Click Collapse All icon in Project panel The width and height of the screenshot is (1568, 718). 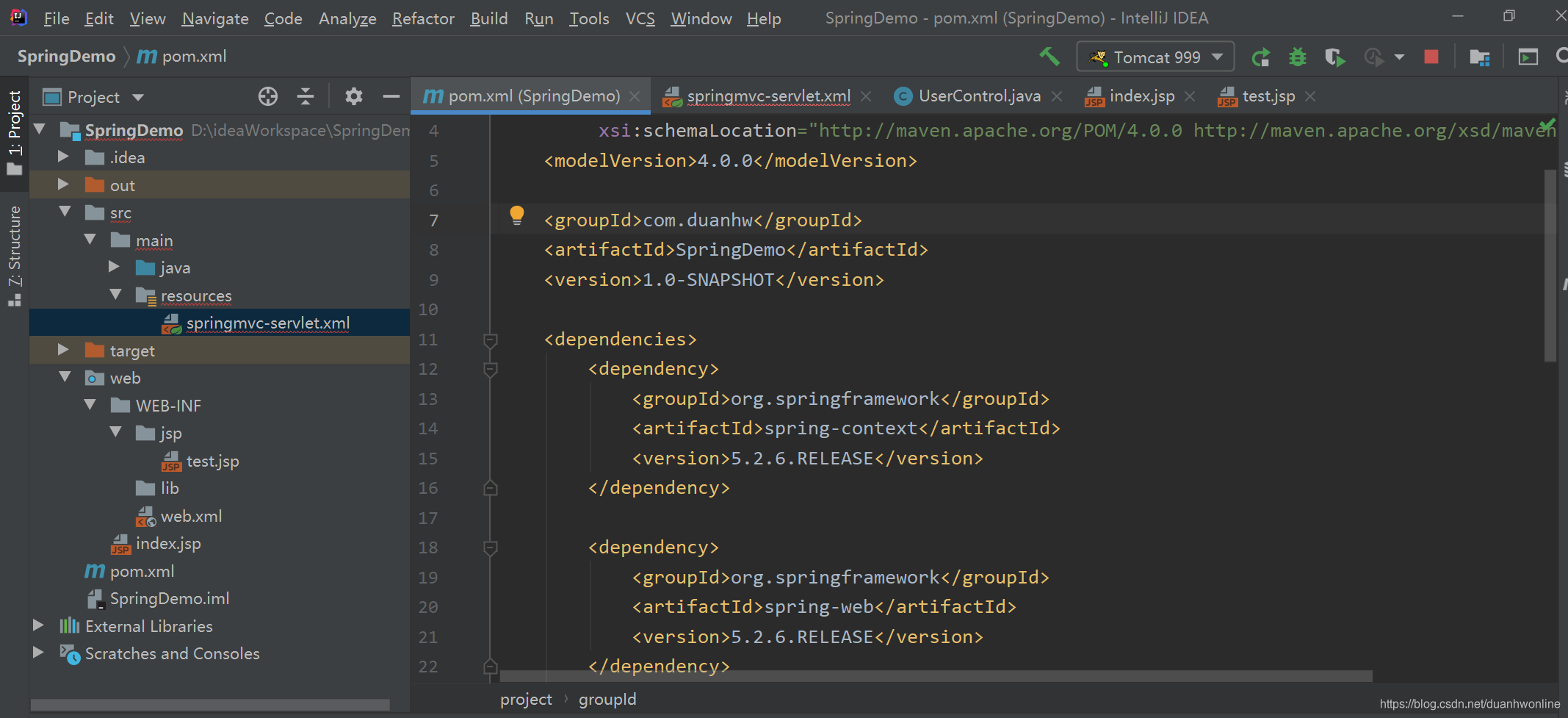click(306, 96)
